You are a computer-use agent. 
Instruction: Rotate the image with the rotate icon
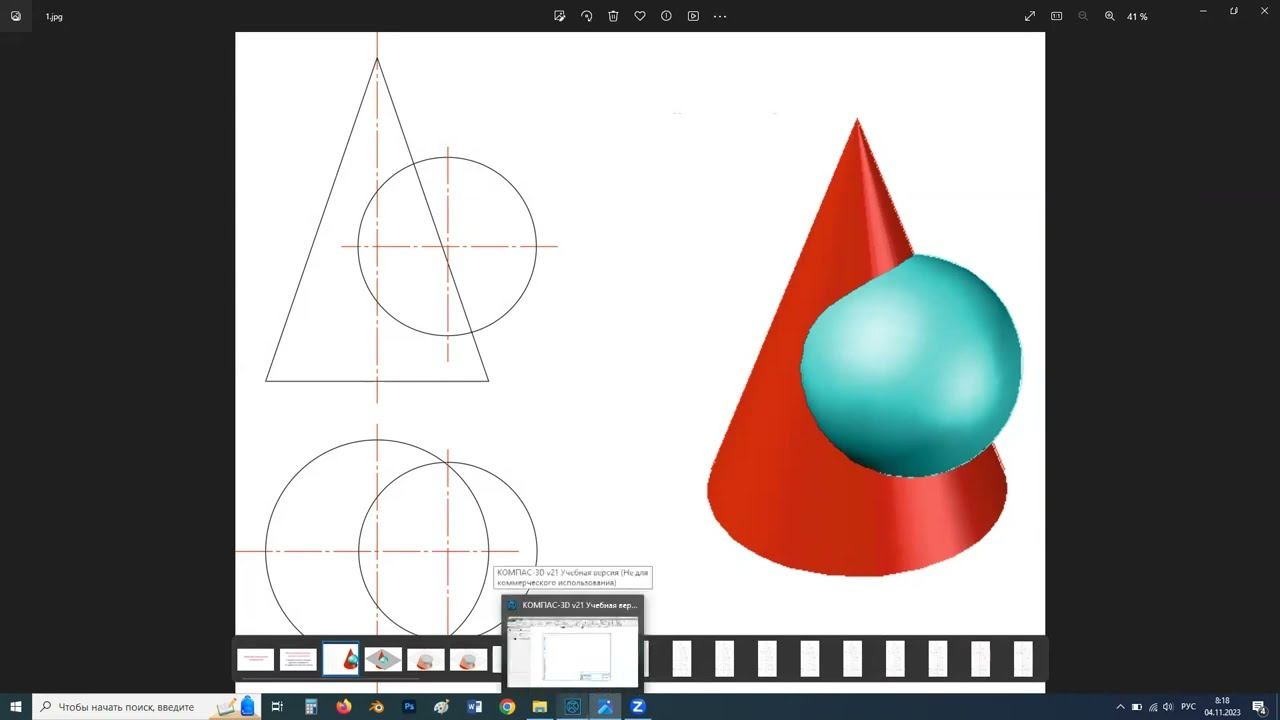(587, 16)
